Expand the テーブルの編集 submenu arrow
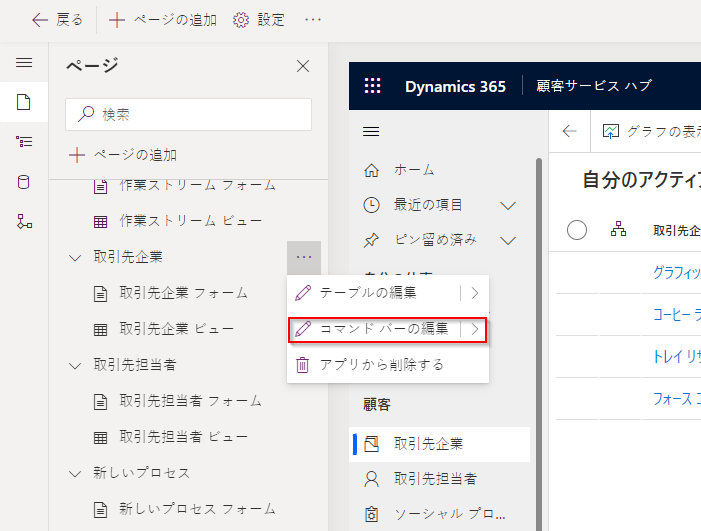The image size is (701, 531). 475,293
